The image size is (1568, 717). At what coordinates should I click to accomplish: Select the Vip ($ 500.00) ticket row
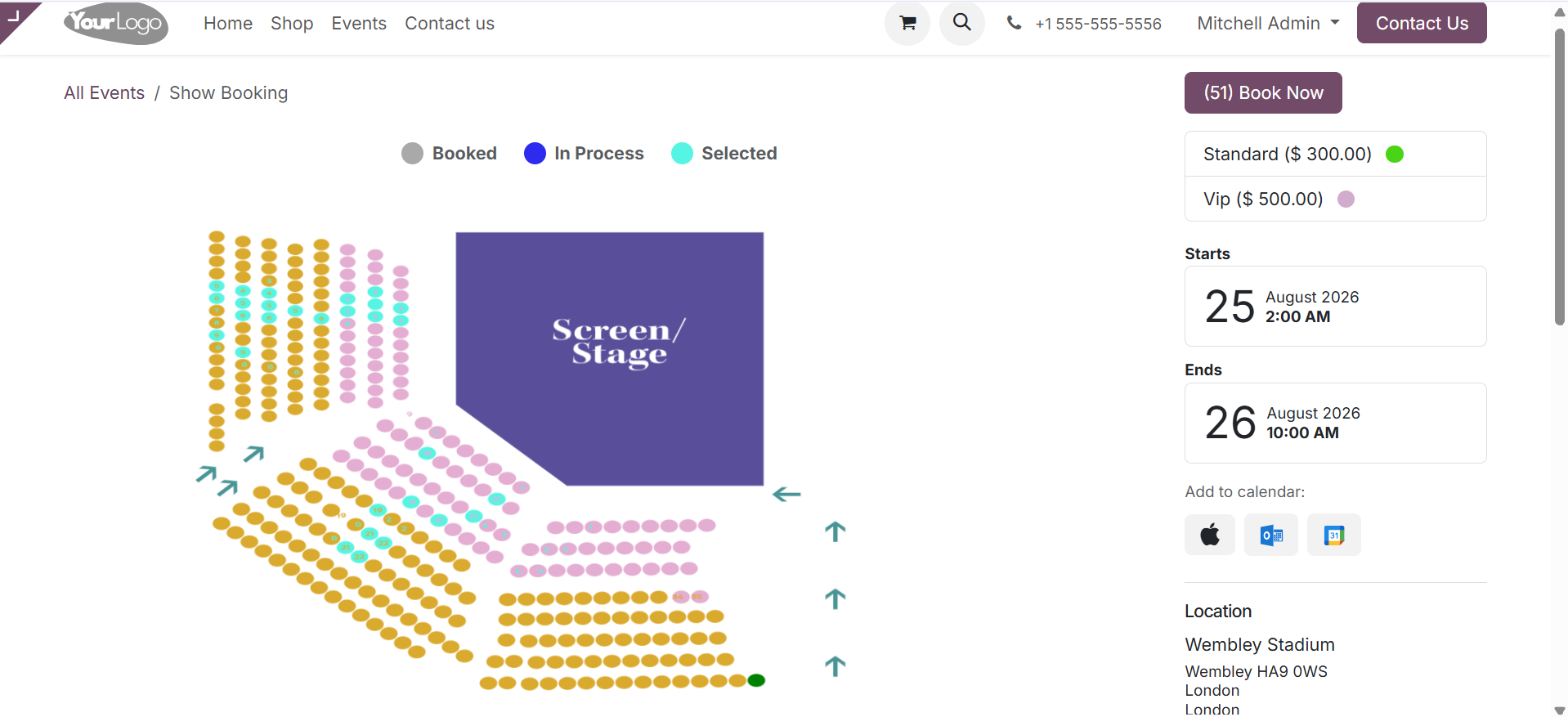coord(1335,199)
